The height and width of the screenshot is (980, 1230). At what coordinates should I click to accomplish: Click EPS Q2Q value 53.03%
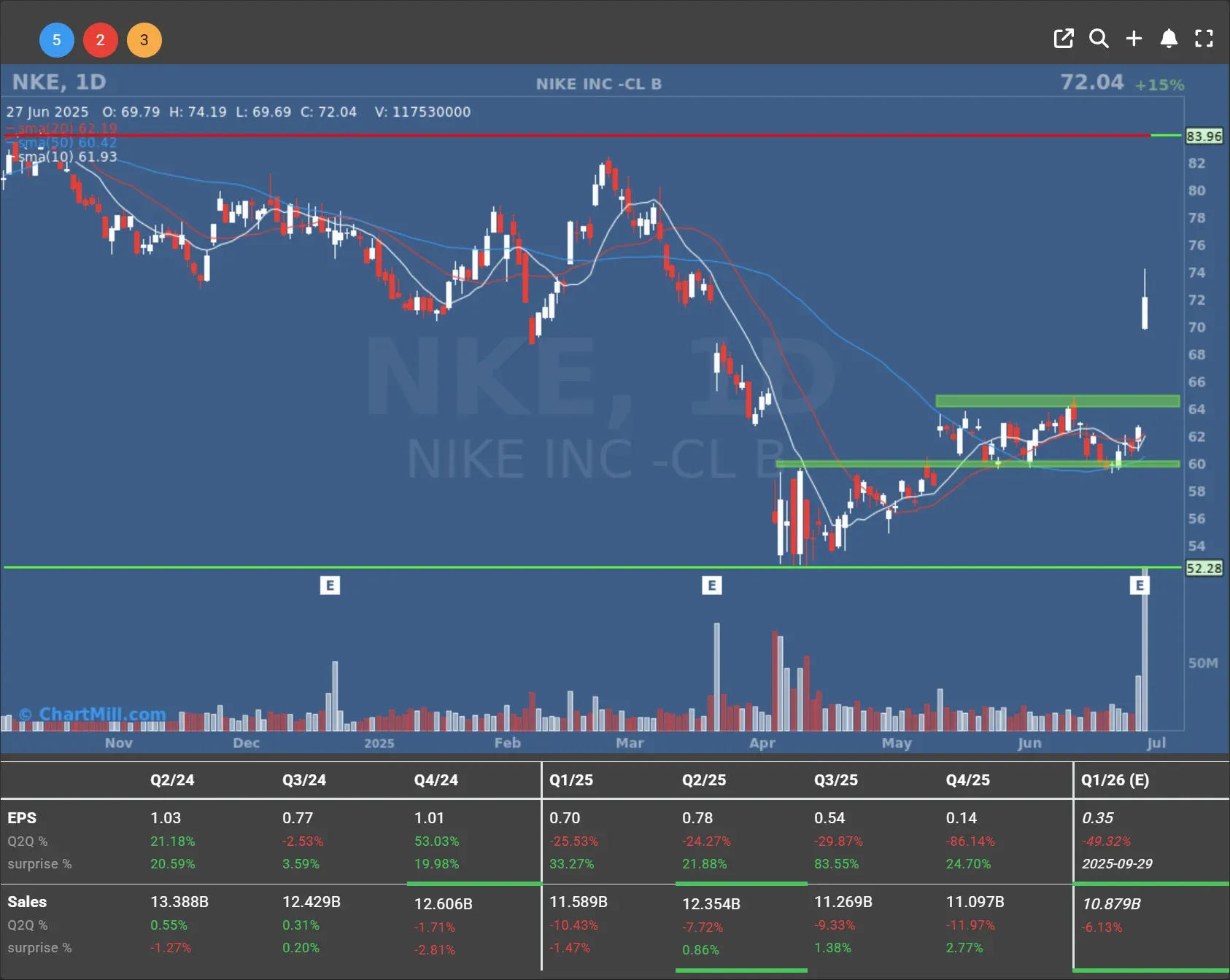coord(436,841)
